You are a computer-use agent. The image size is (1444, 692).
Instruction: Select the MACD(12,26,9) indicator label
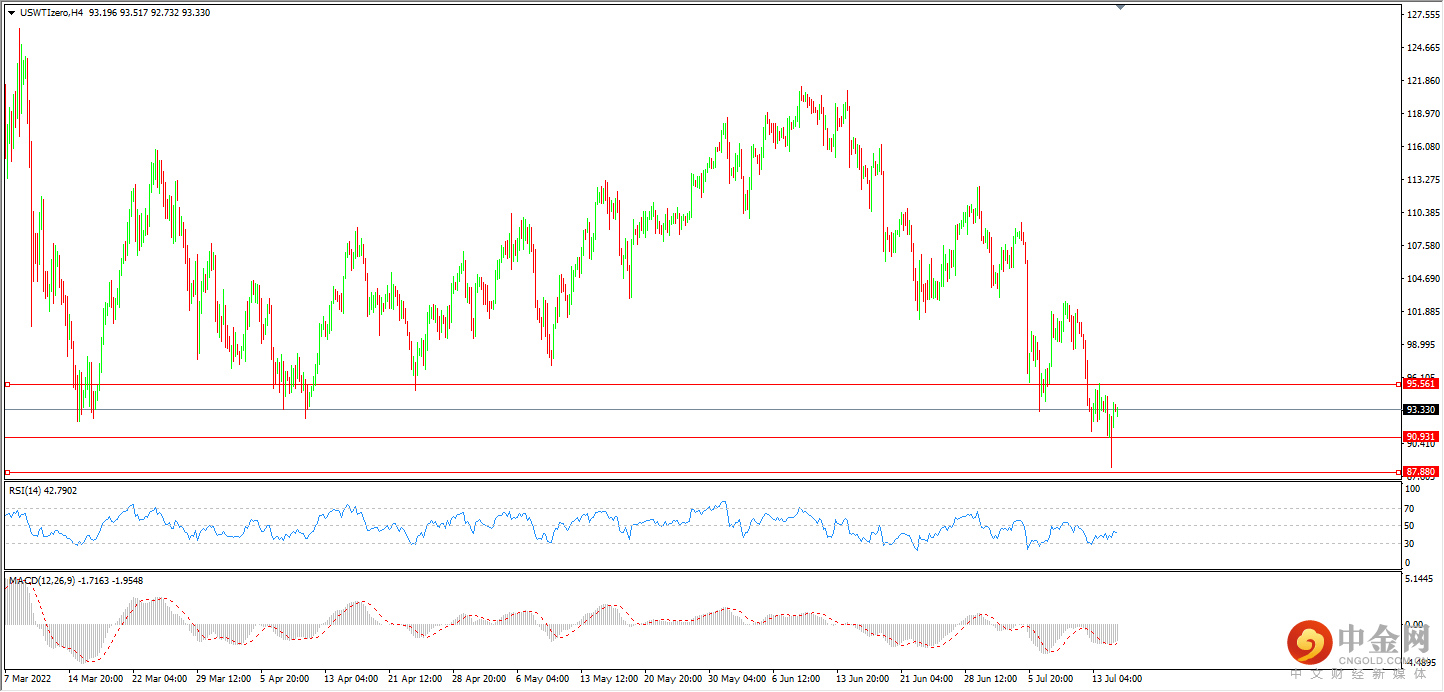pyautogui.click(x=44, y=579)
